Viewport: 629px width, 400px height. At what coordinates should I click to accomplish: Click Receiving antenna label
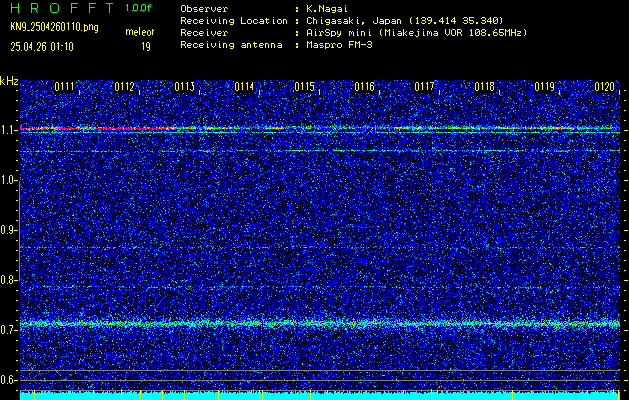[x=231, y=45]
